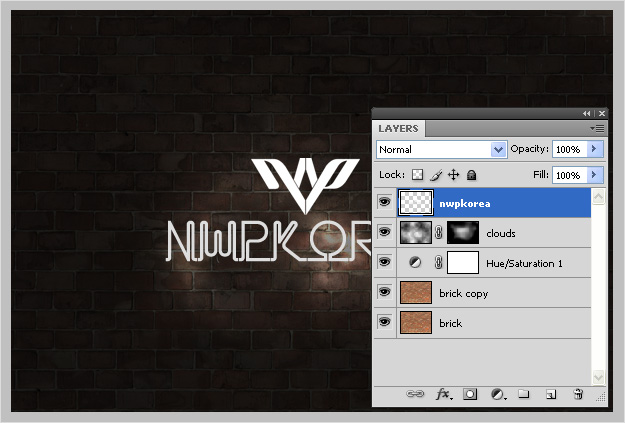Add a layer mask
This screenshot has height=423, width=625.
tap(470, 394)
